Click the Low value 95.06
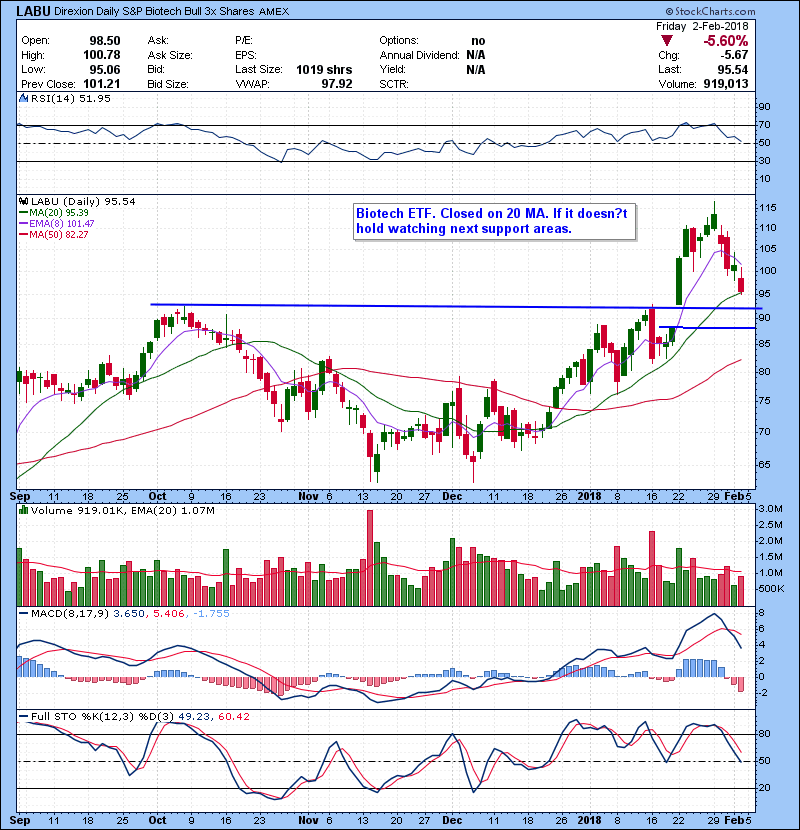The height and width of the screenshot is (830, 800). coord(105,70)
